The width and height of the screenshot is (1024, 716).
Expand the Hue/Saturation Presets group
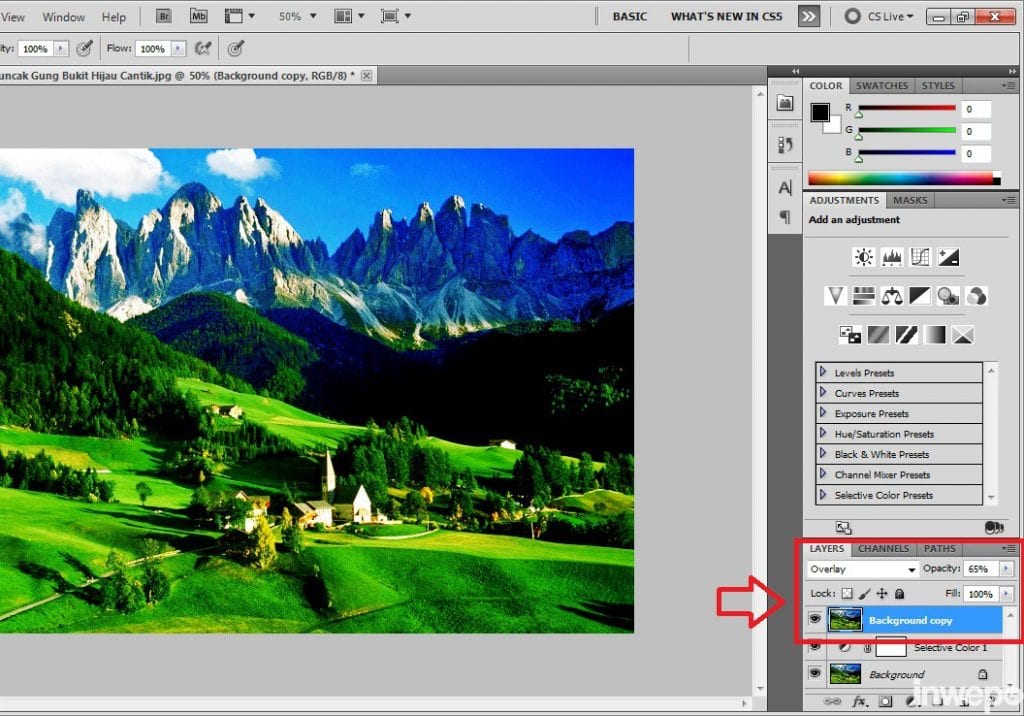pyautogui.click(x=824, y=434)
